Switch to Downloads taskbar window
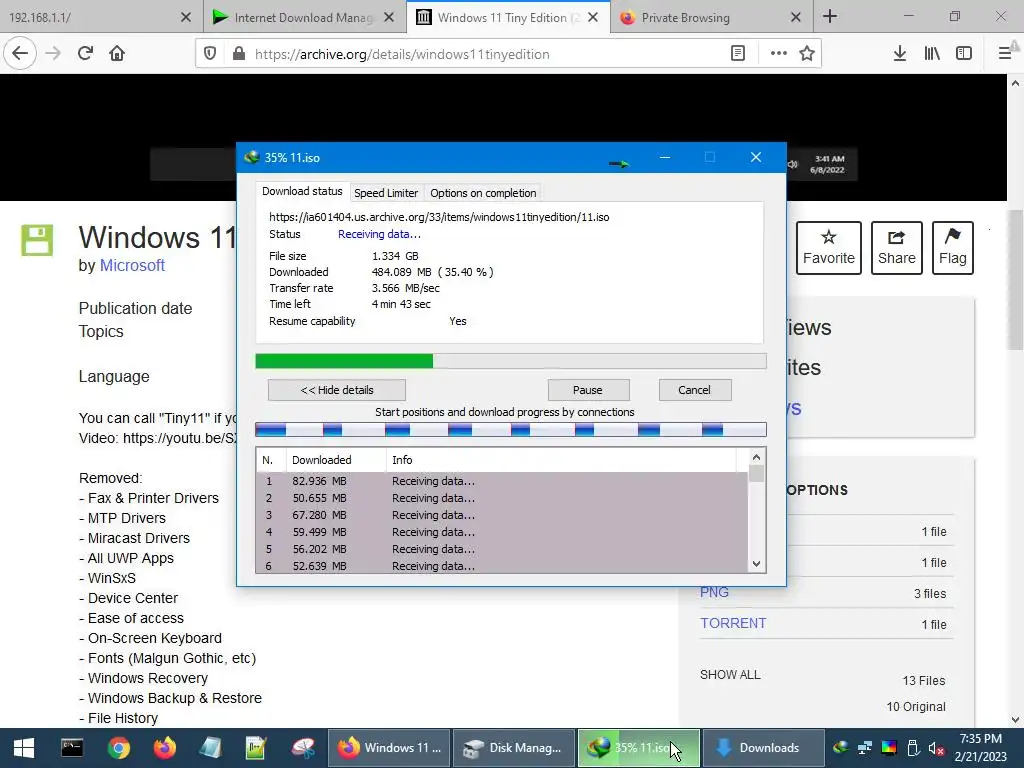 click(761, 748)
